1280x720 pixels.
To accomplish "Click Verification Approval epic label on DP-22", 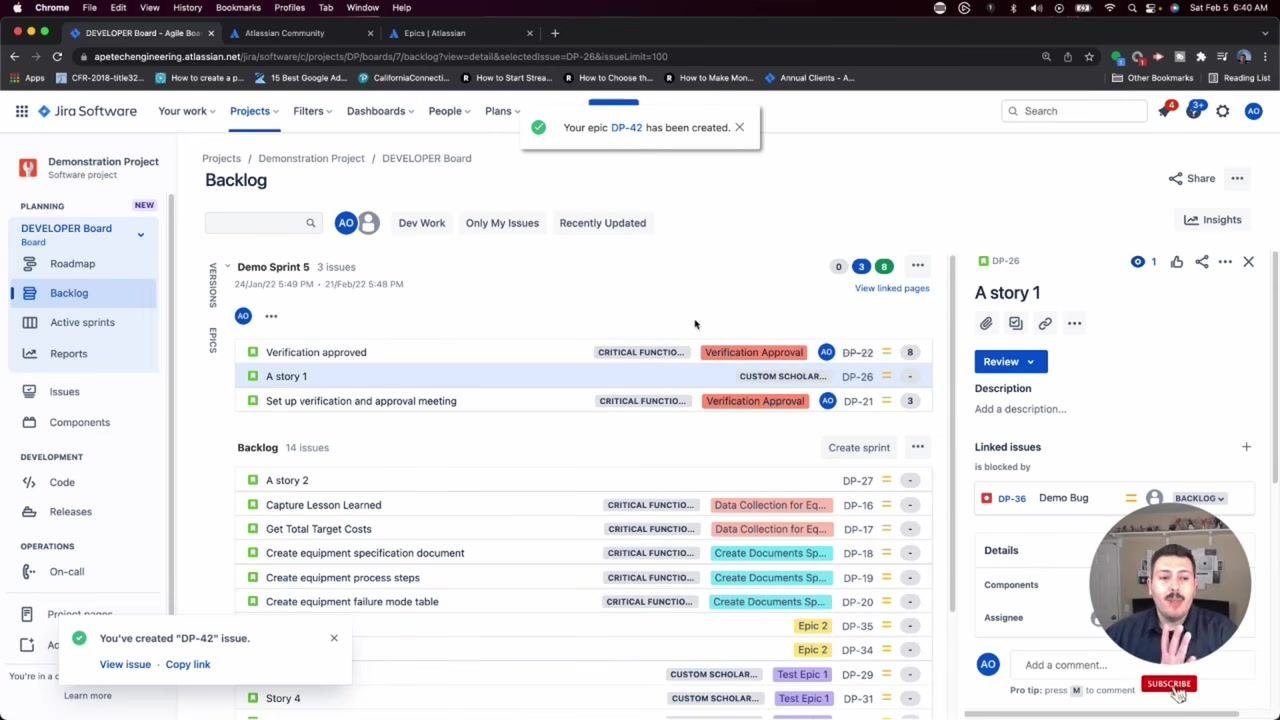I will click(x=753, y=352).
